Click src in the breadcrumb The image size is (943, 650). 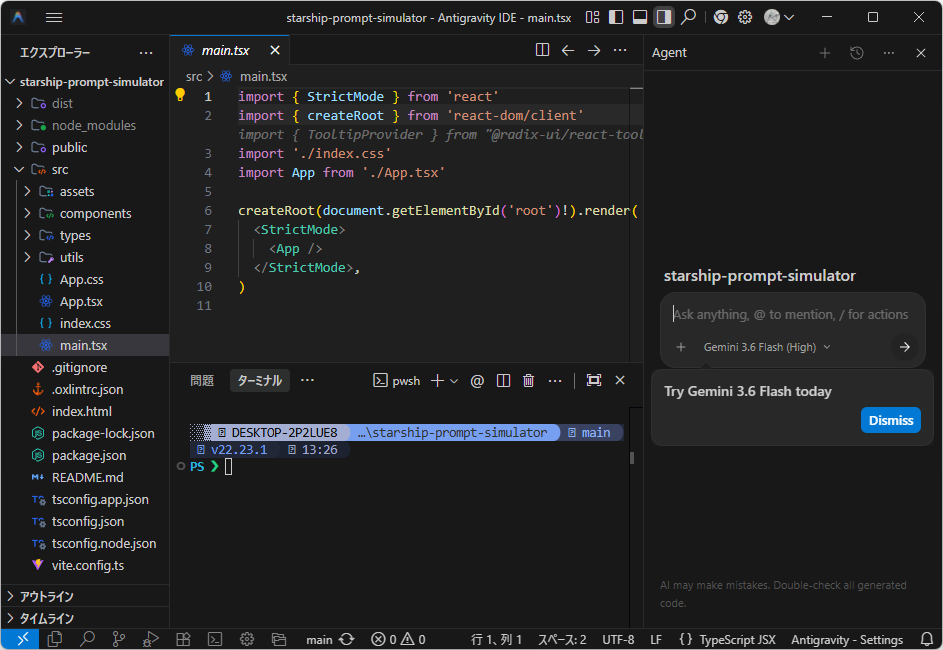click(x=194, y=76)
